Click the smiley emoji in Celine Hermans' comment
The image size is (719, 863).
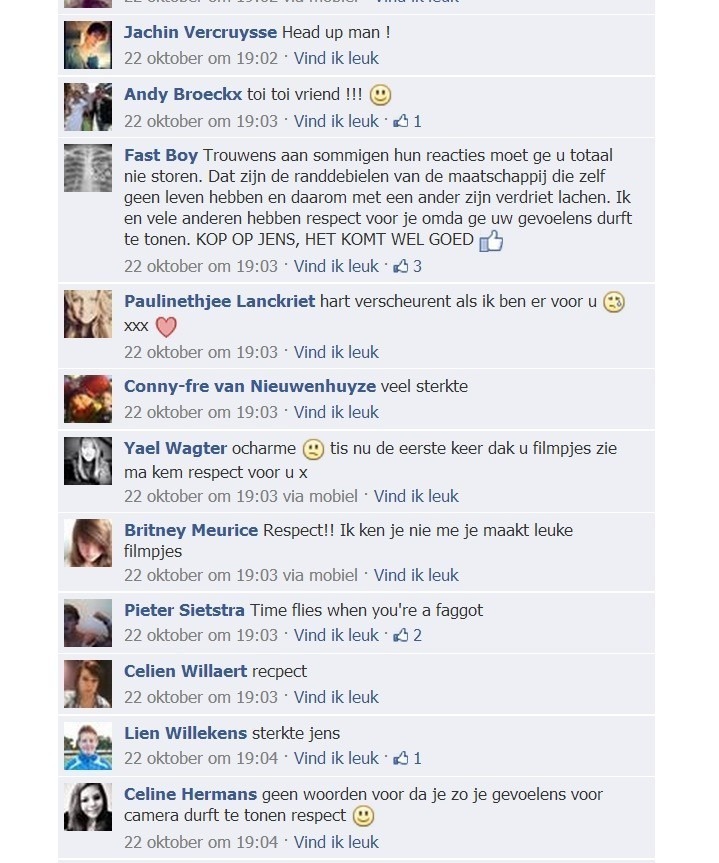363,816
